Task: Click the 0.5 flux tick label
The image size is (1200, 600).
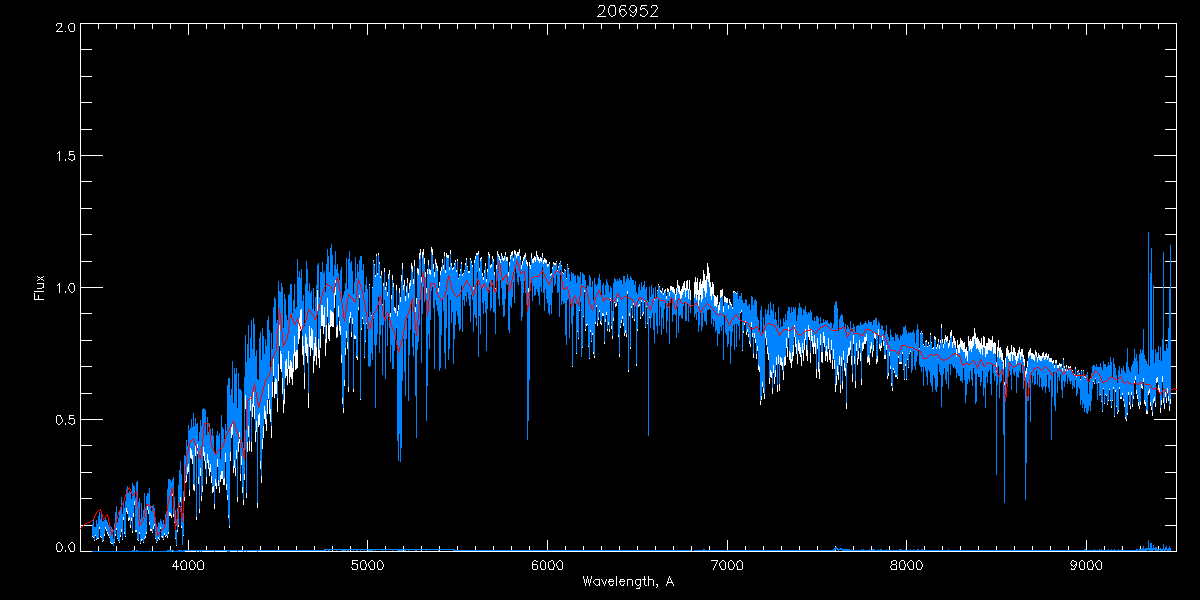Action: tap(65, 419)
